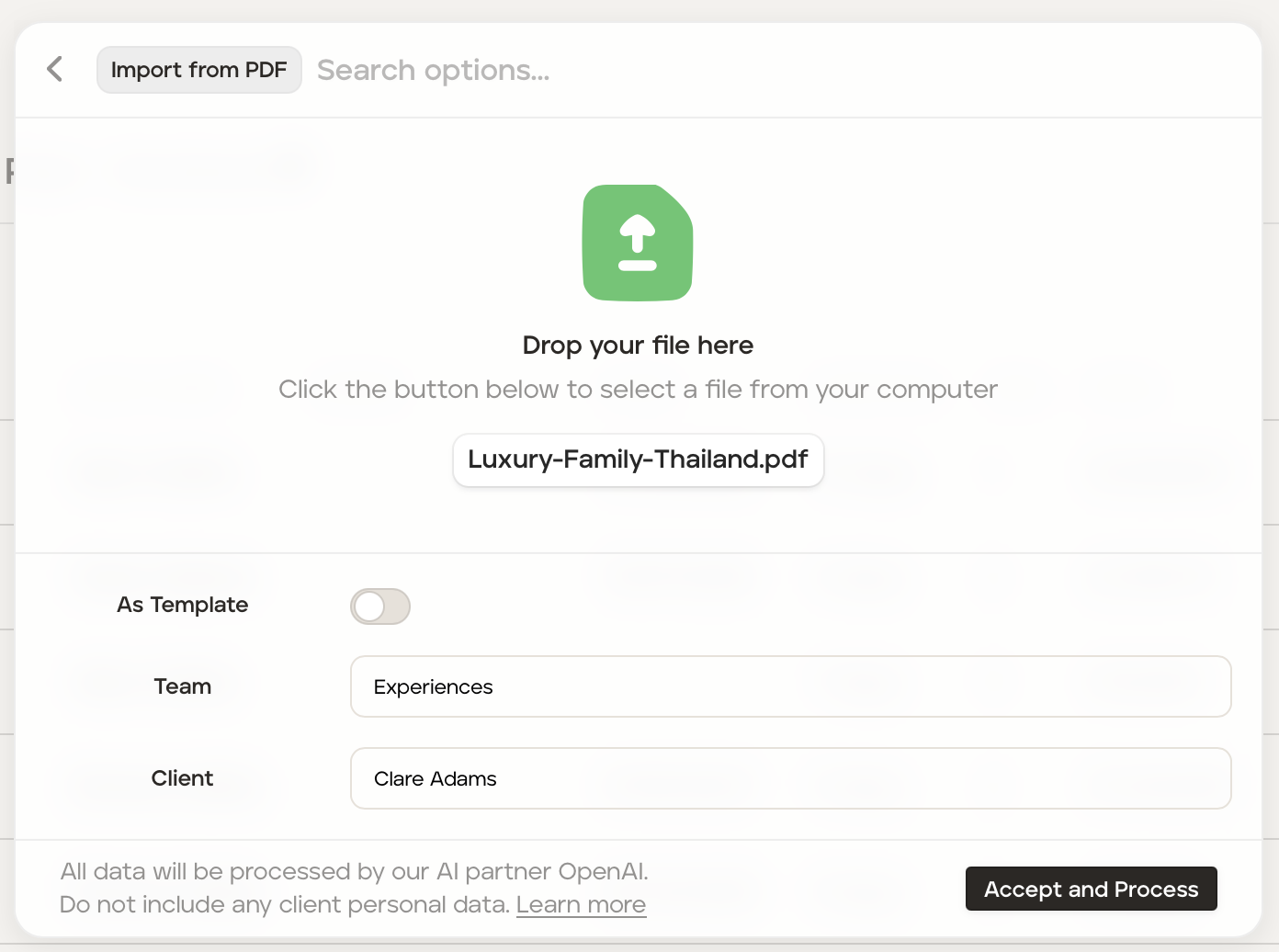Click the Team label
This screenshot has height=952, width=1279.
(183, 686)
